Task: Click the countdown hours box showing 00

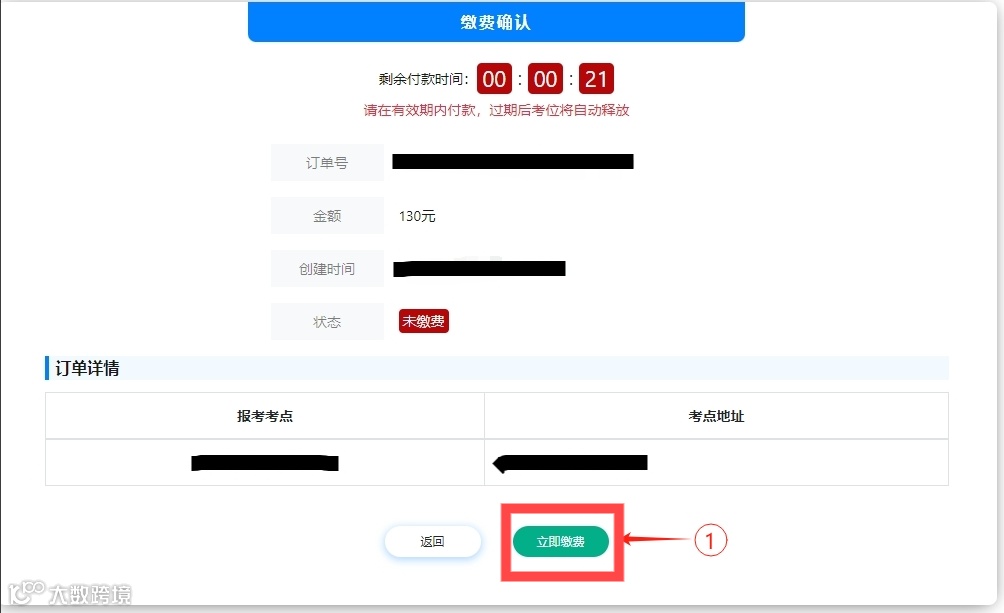Action: pos(494,79)
